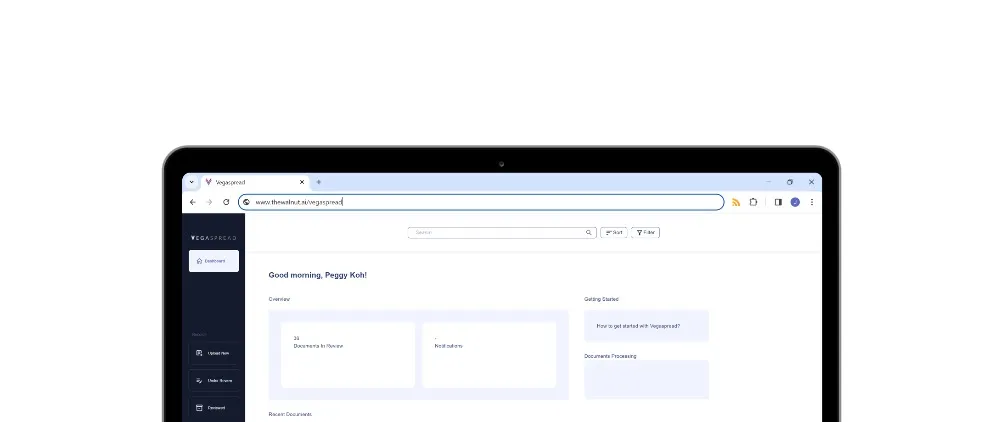Viewport: 1000px width, 422px height.
Task: Open the browser extensions puzzle icon
Action: (753, 202)
